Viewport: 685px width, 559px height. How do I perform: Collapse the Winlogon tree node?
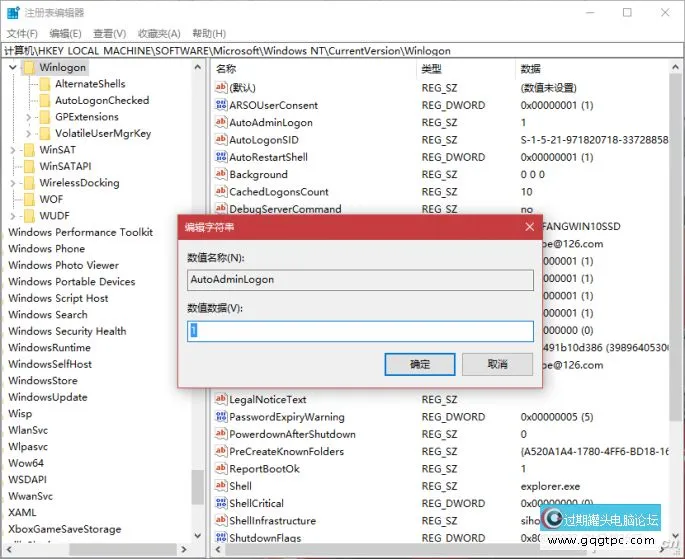click(x=12, y=68)
